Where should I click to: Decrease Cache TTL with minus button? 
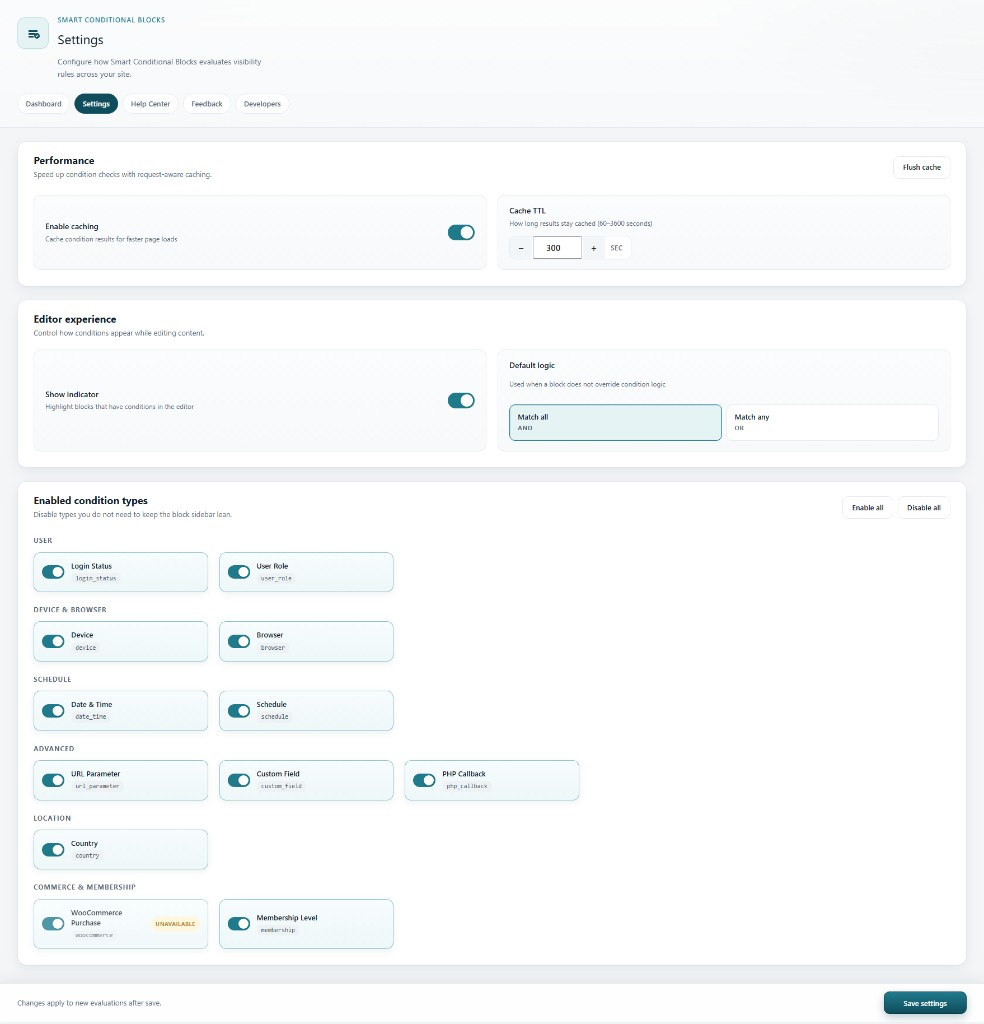tap(520, 248)
